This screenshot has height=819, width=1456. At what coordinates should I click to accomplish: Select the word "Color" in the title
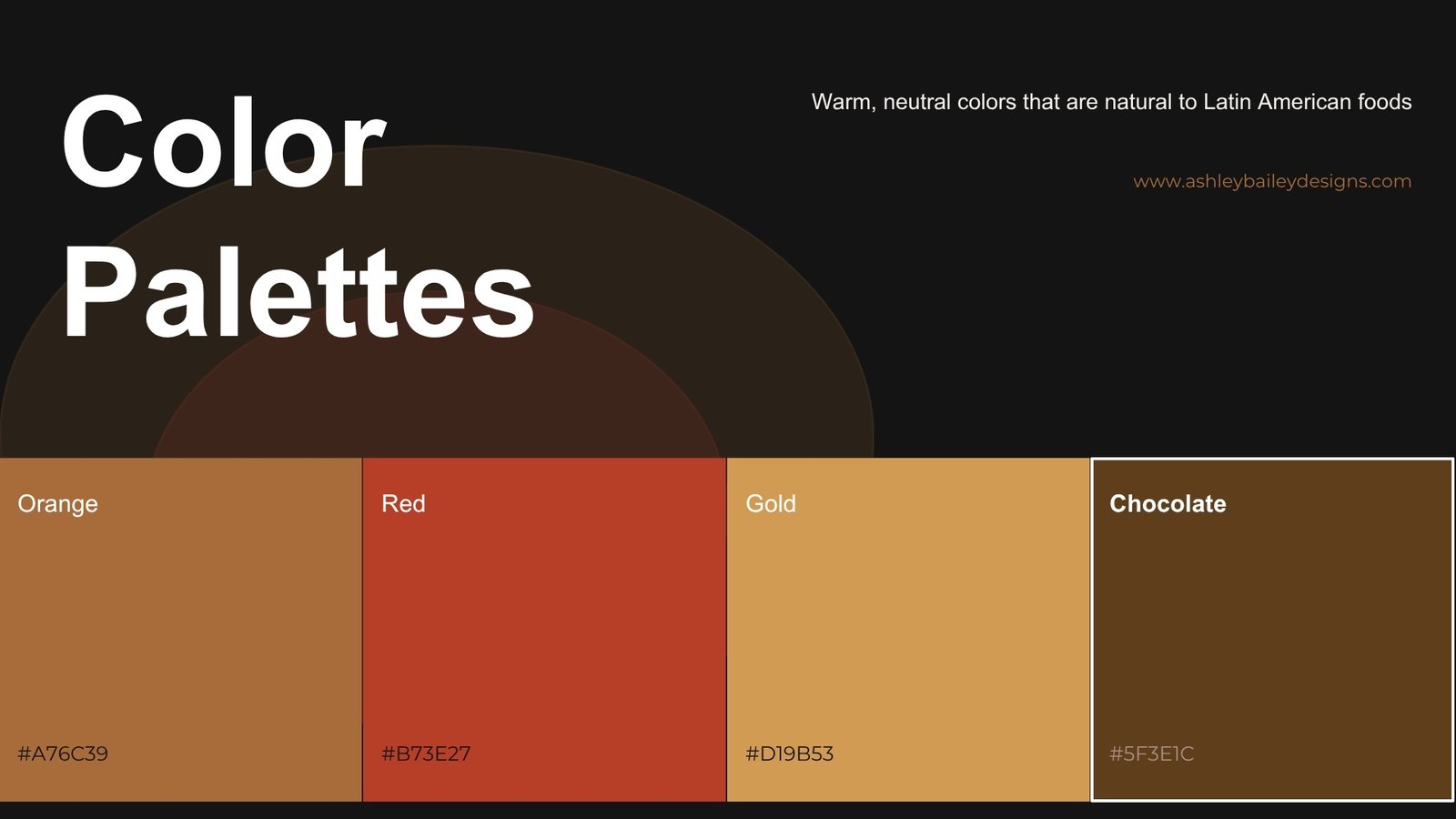point(223,143)
